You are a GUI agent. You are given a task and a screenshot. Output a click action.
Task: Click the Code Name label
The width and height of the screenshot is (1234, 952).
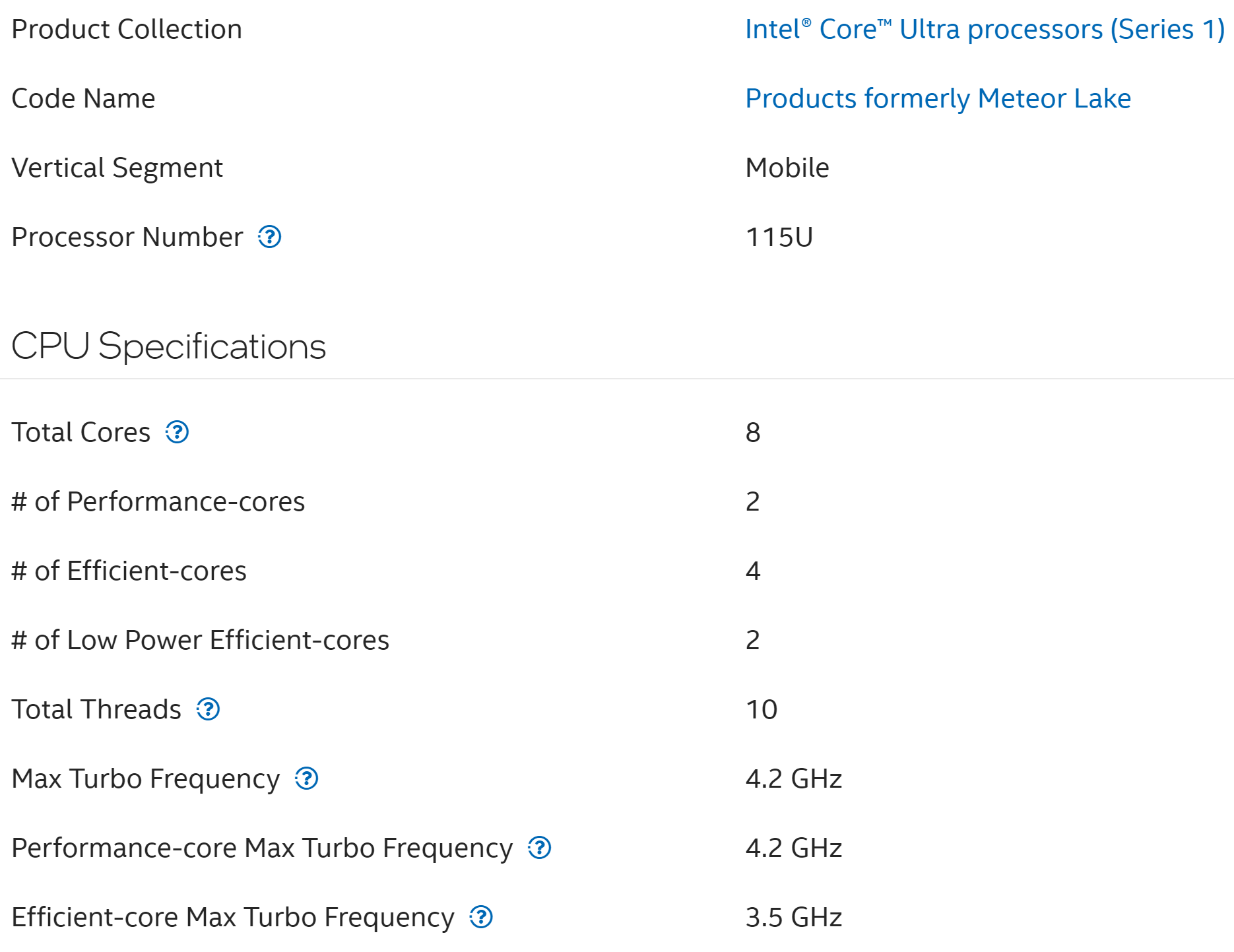pyautogui.click(x=83, y=99)
